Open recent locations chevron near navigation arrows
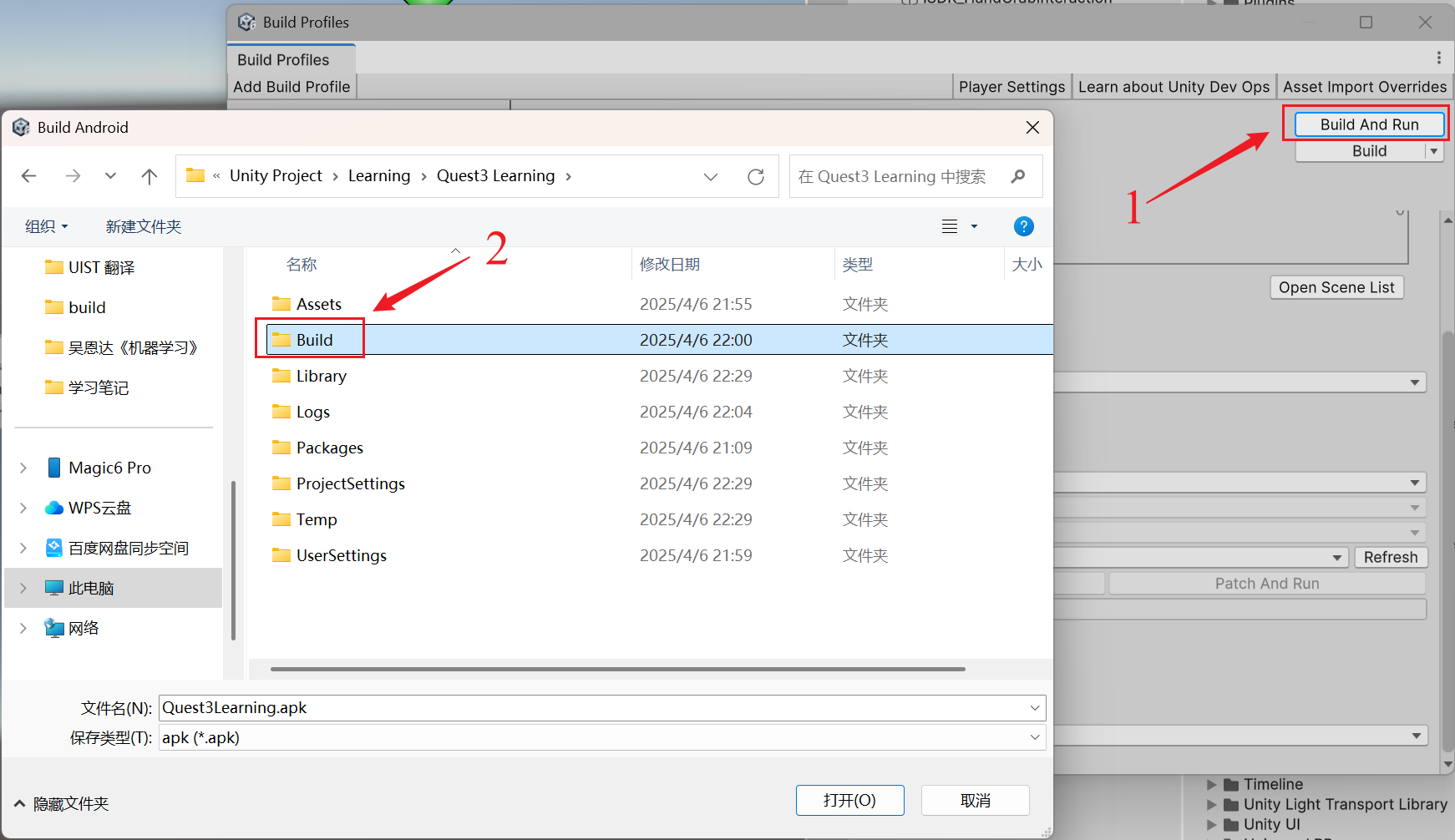 coord(110,176)
